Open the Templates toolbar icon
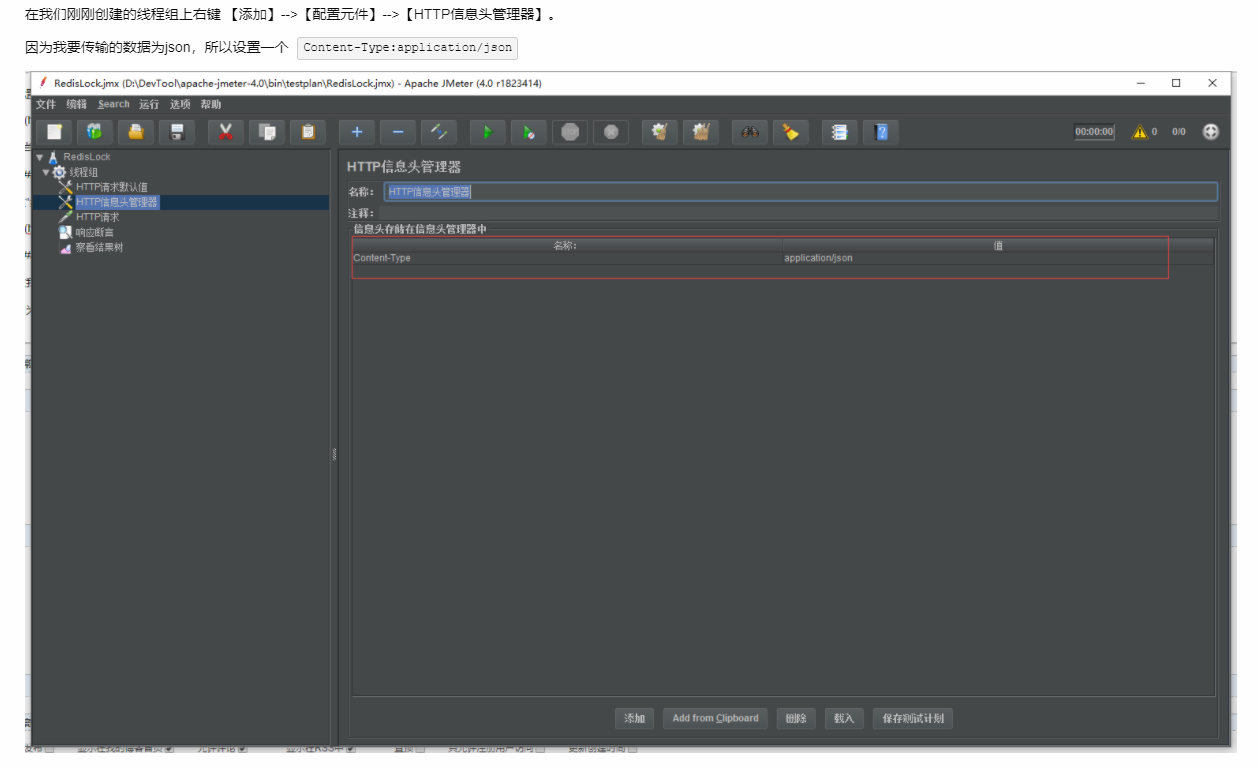This screenshot has width=1258, height=768. click(95, 131)
